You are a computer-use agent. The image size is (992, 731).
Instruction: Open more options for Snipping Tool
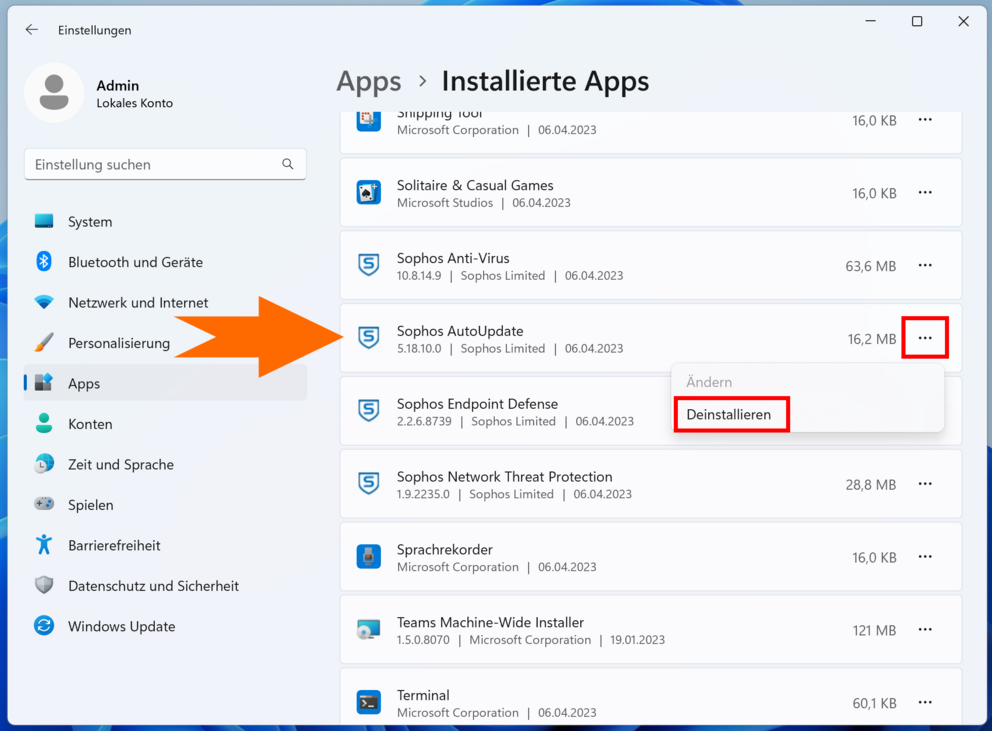(x=925, y=120)
